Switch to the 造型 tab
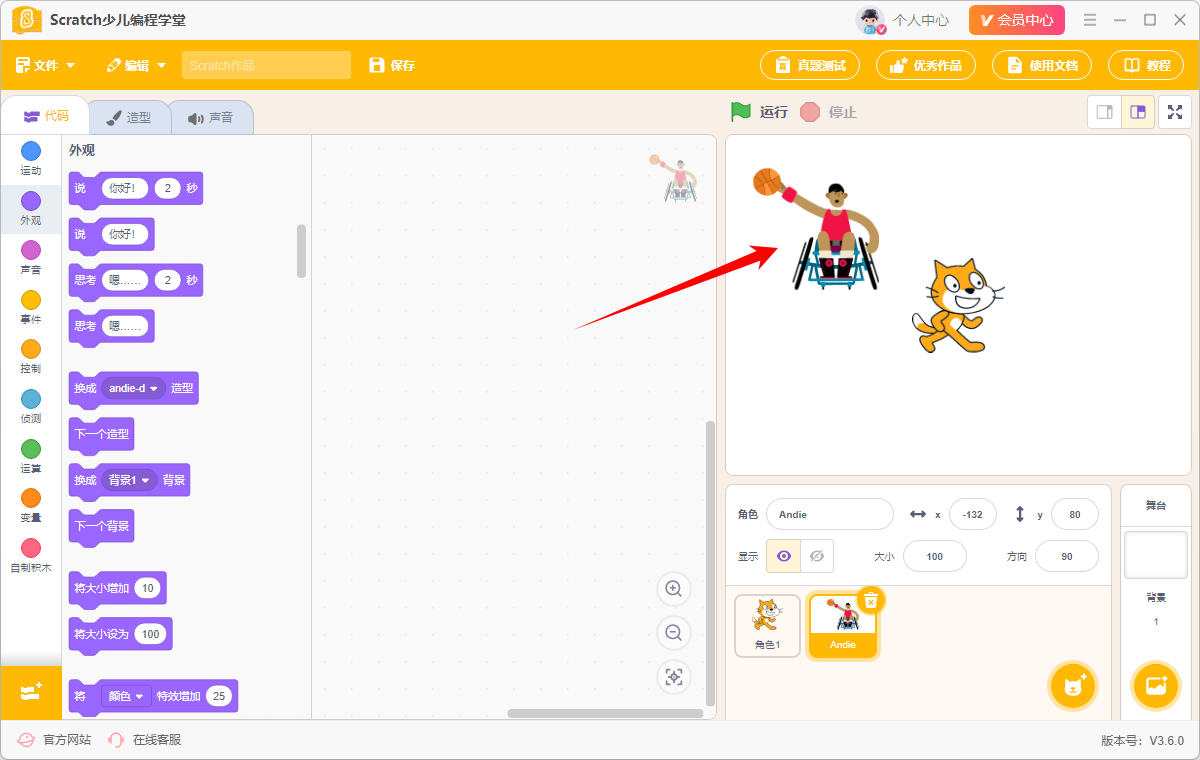The height and width of the screenshot is (760, 1200). tap(128, 117)
